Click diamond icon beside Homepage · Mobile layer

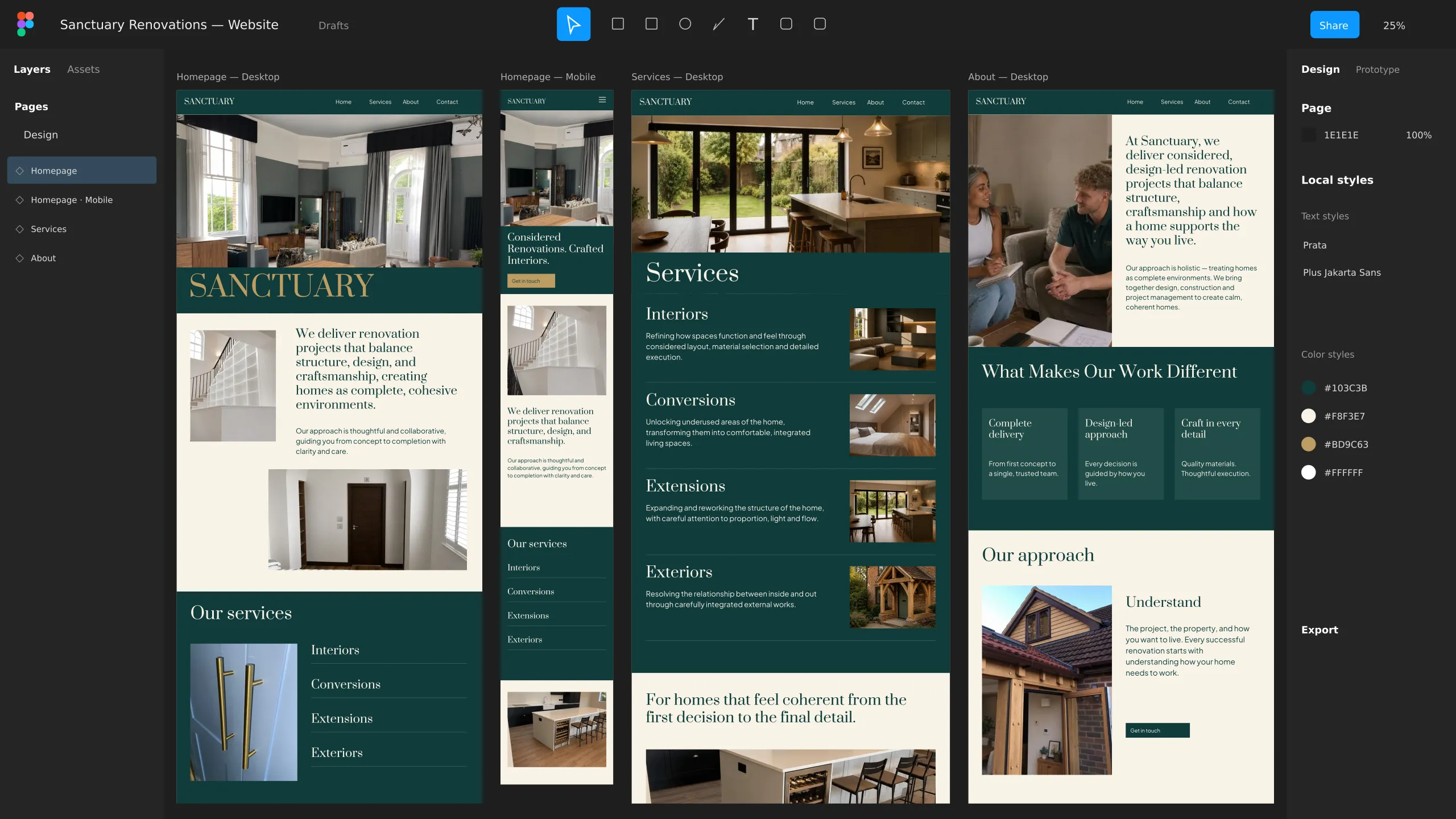19,200
